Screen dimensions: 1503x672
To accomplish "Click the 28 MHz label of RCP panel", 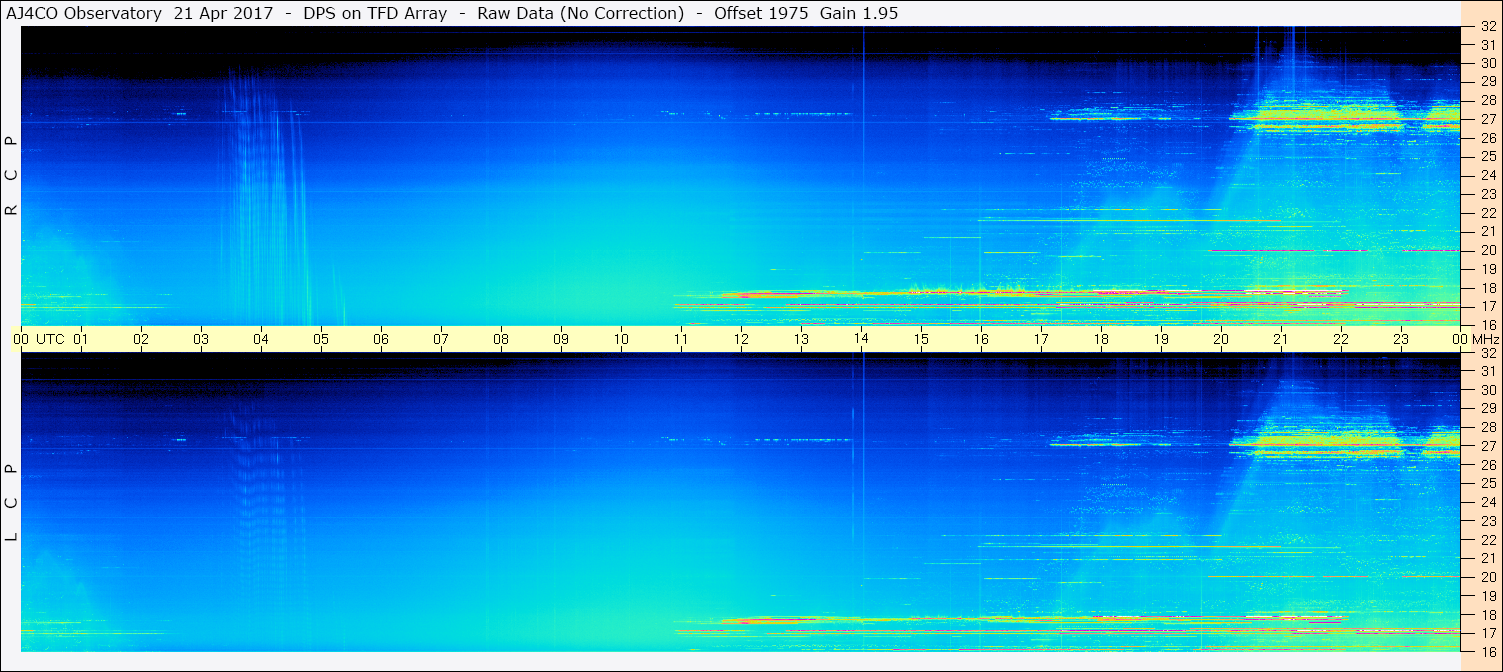I will point(1488,100).
